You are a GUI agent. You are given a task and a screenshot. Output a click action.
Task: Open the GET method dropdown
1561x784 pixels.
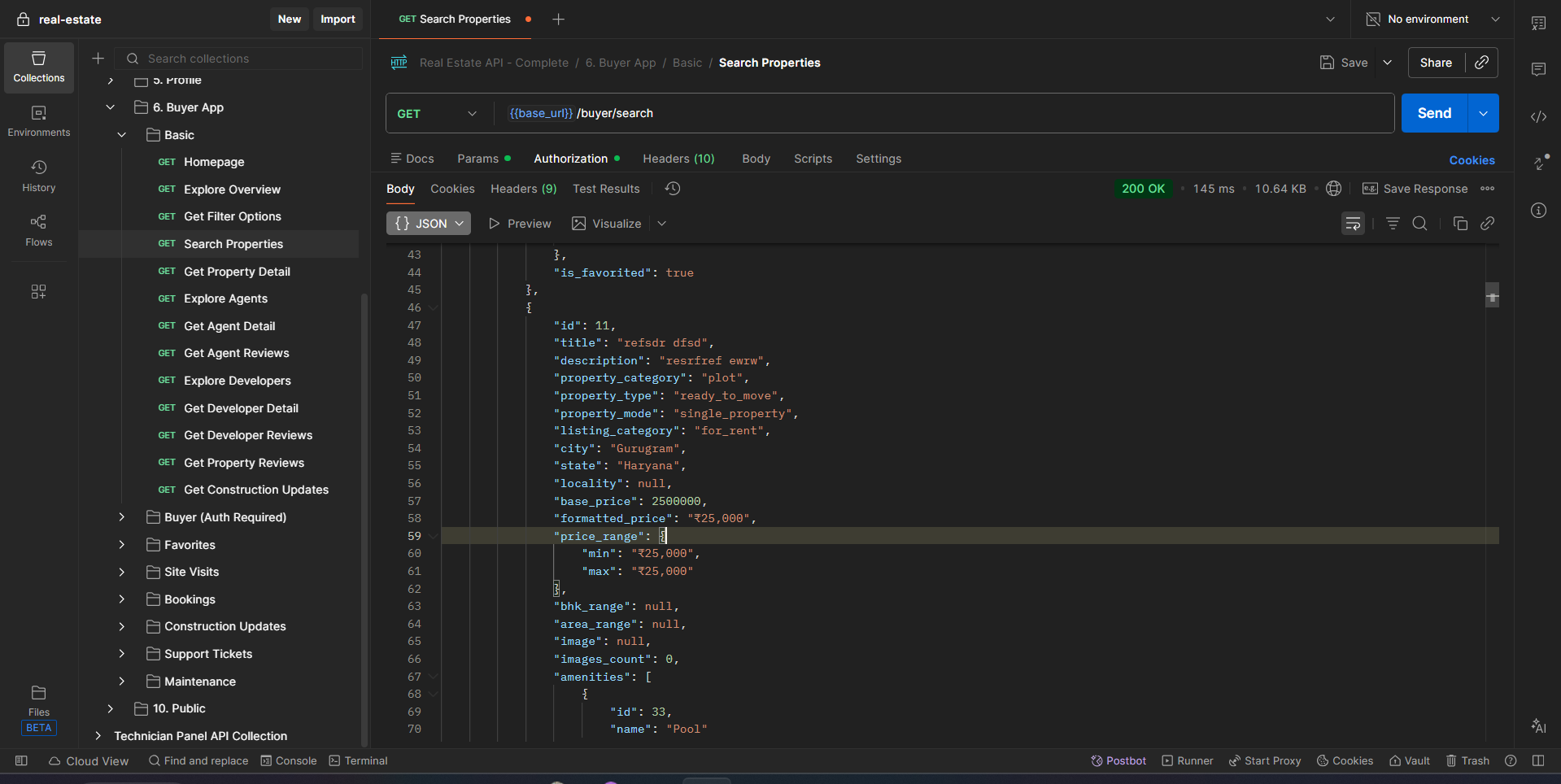click(438, 114)
